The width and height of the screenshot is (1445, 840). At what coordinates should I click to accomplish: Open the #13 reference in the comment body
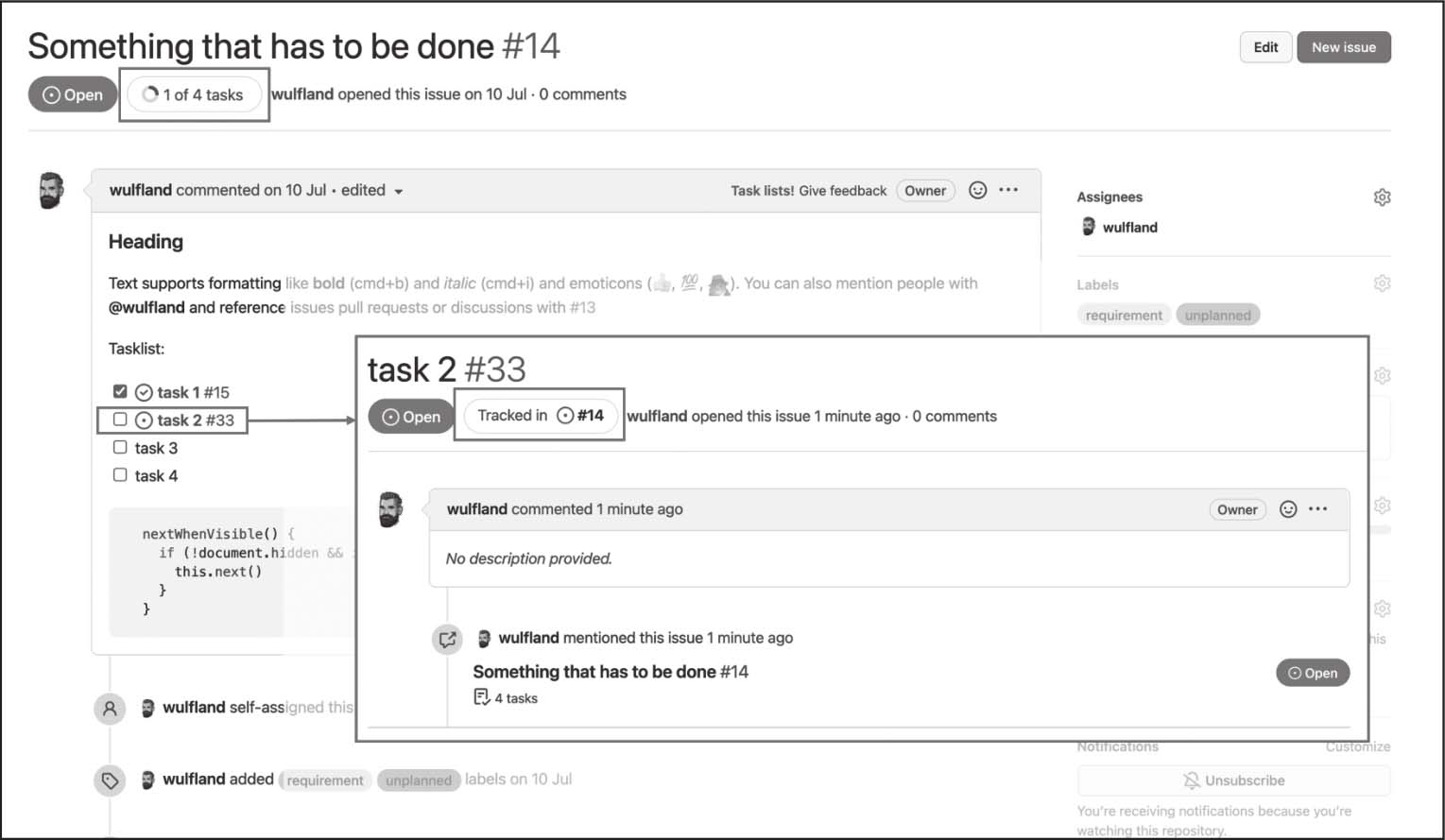582,308
